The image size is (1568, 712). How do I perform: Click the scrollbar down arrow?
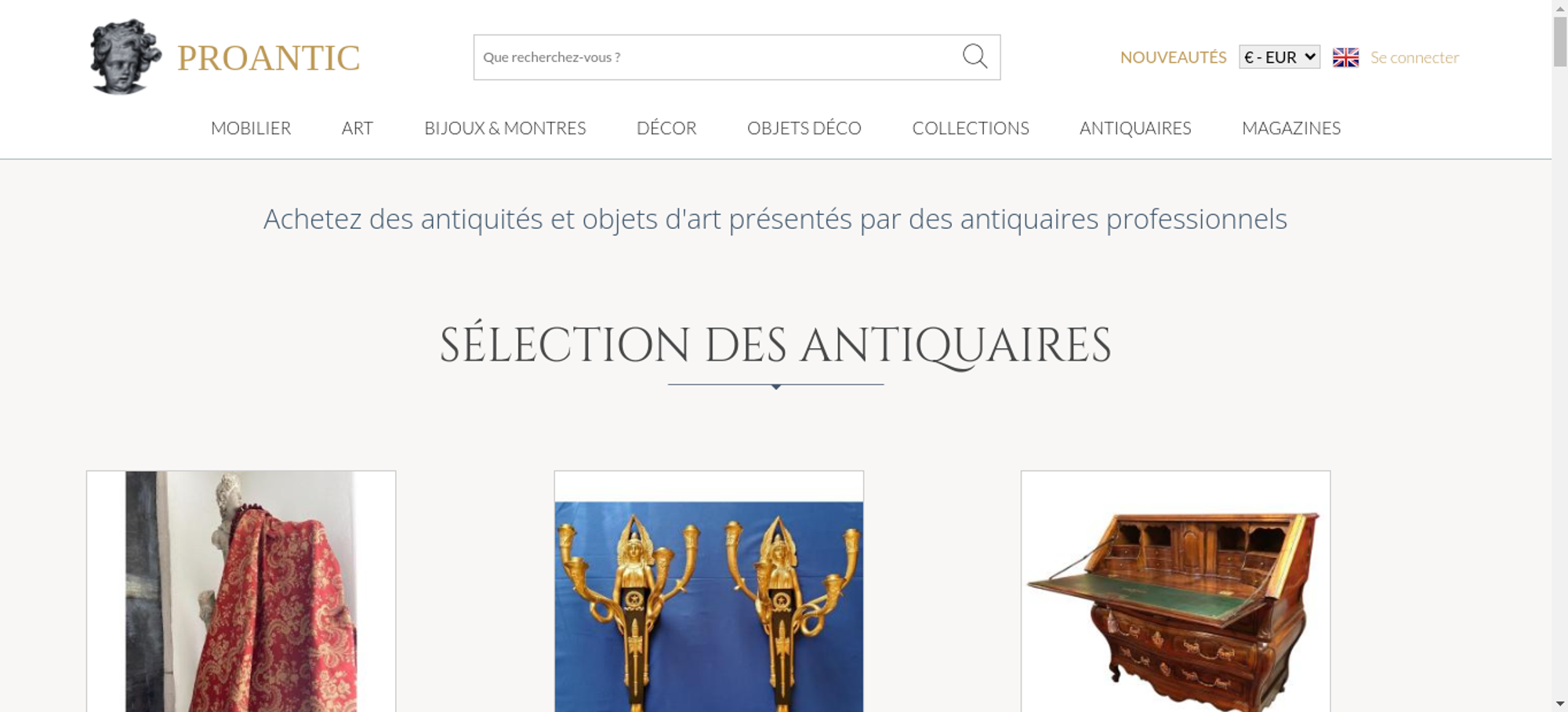point(1560,703)
